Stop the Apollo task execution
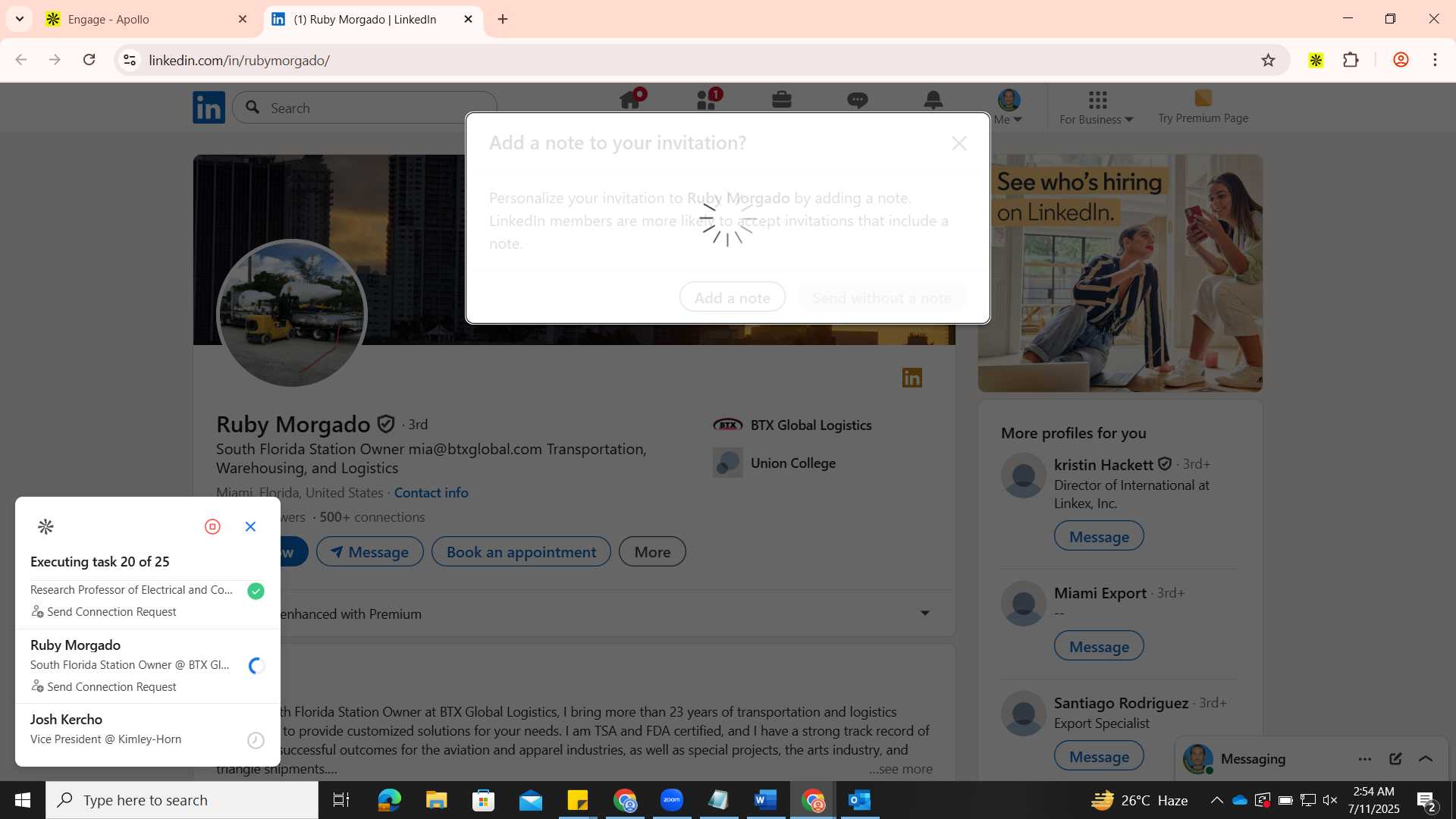This screenshot has height=819, width=1456. [212, 526]
